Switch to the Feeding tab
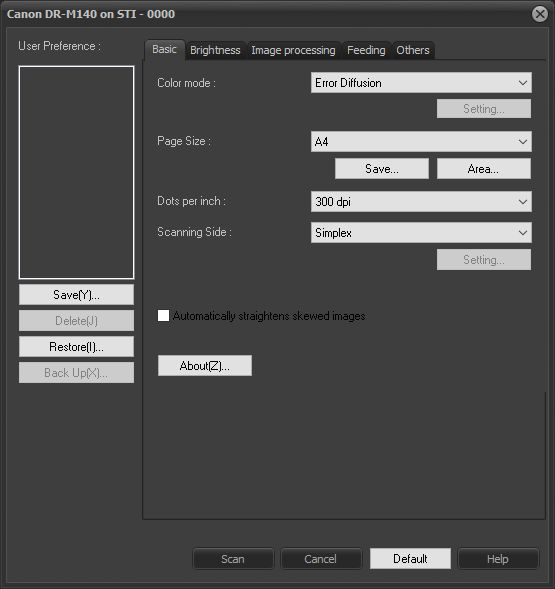The height and width of the screenshot is (589, 555). pos(366,50)
